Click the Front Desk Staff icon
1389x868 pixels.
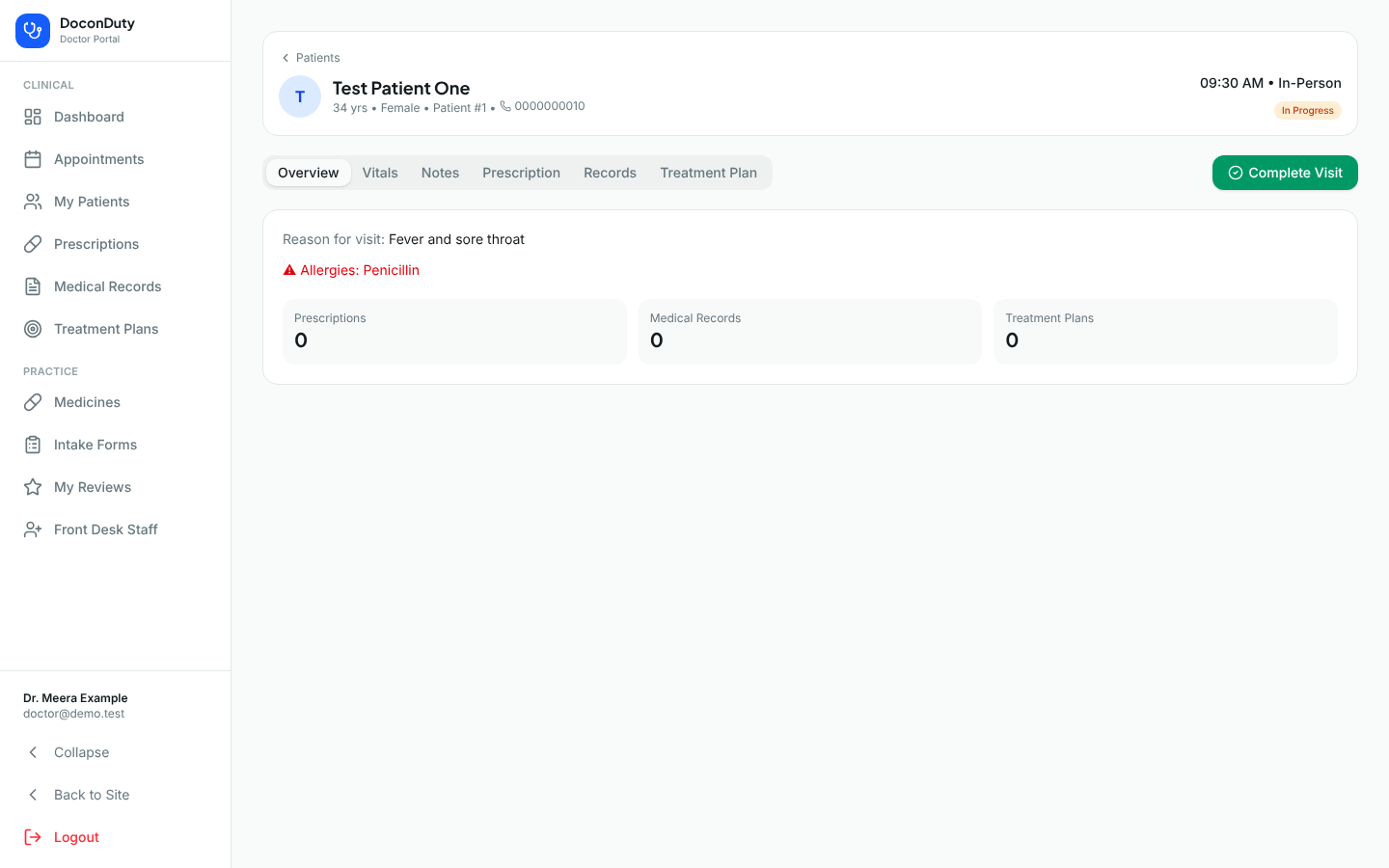coord(33,529)
